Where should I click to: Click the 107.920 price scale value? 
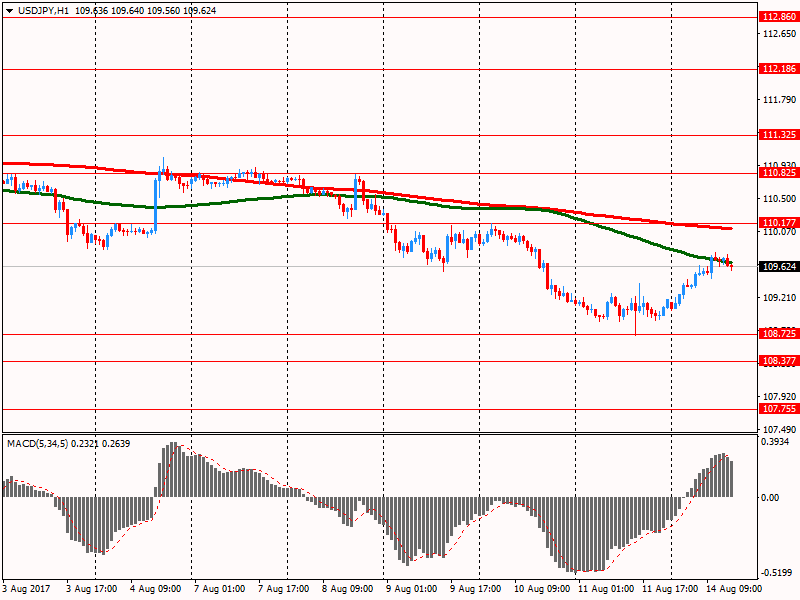click(x=779, y=396)
